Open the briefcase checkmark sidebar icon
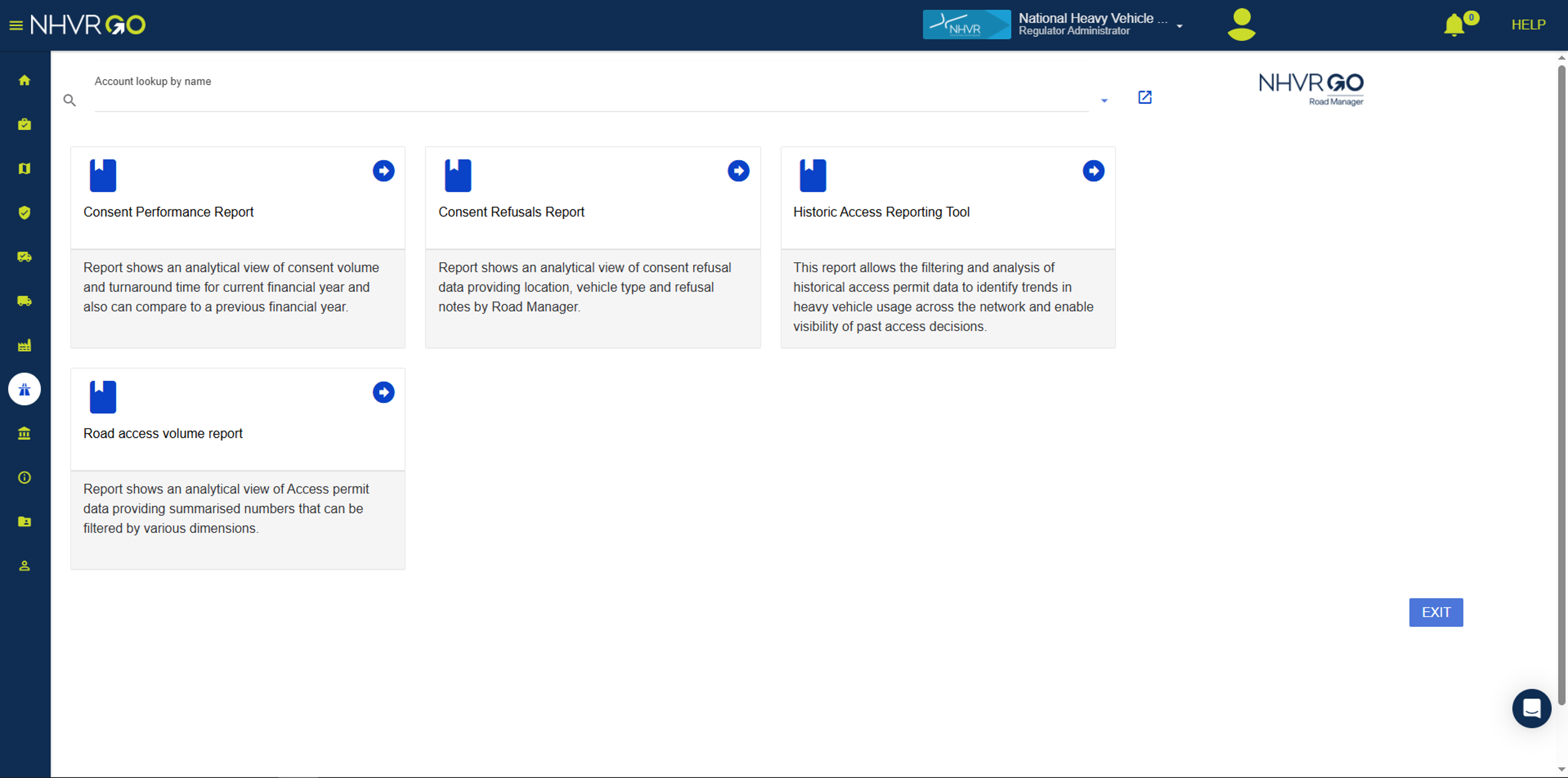 pyautogui.click(x=24, y=124)
